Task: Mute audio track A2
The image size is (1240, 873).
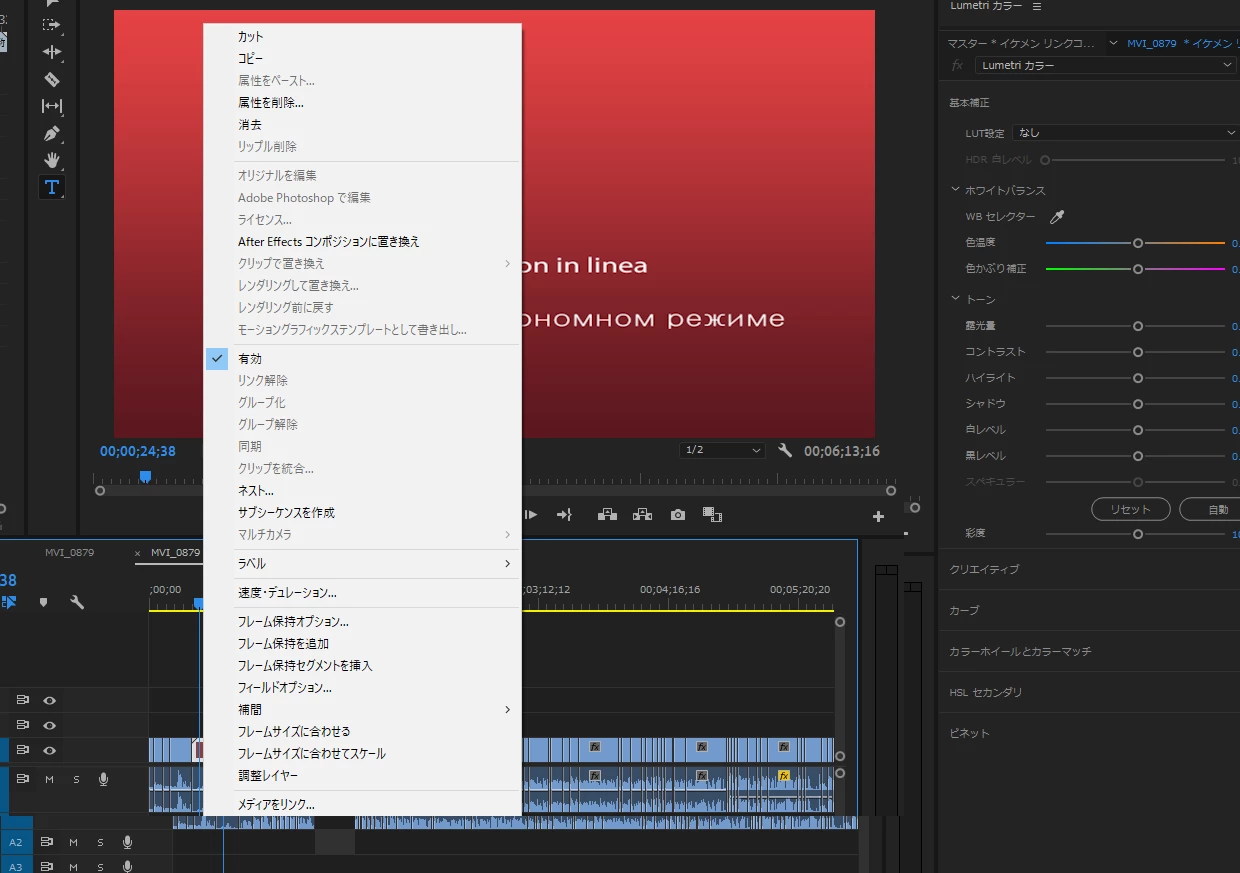Action: (x=73, y=842)
